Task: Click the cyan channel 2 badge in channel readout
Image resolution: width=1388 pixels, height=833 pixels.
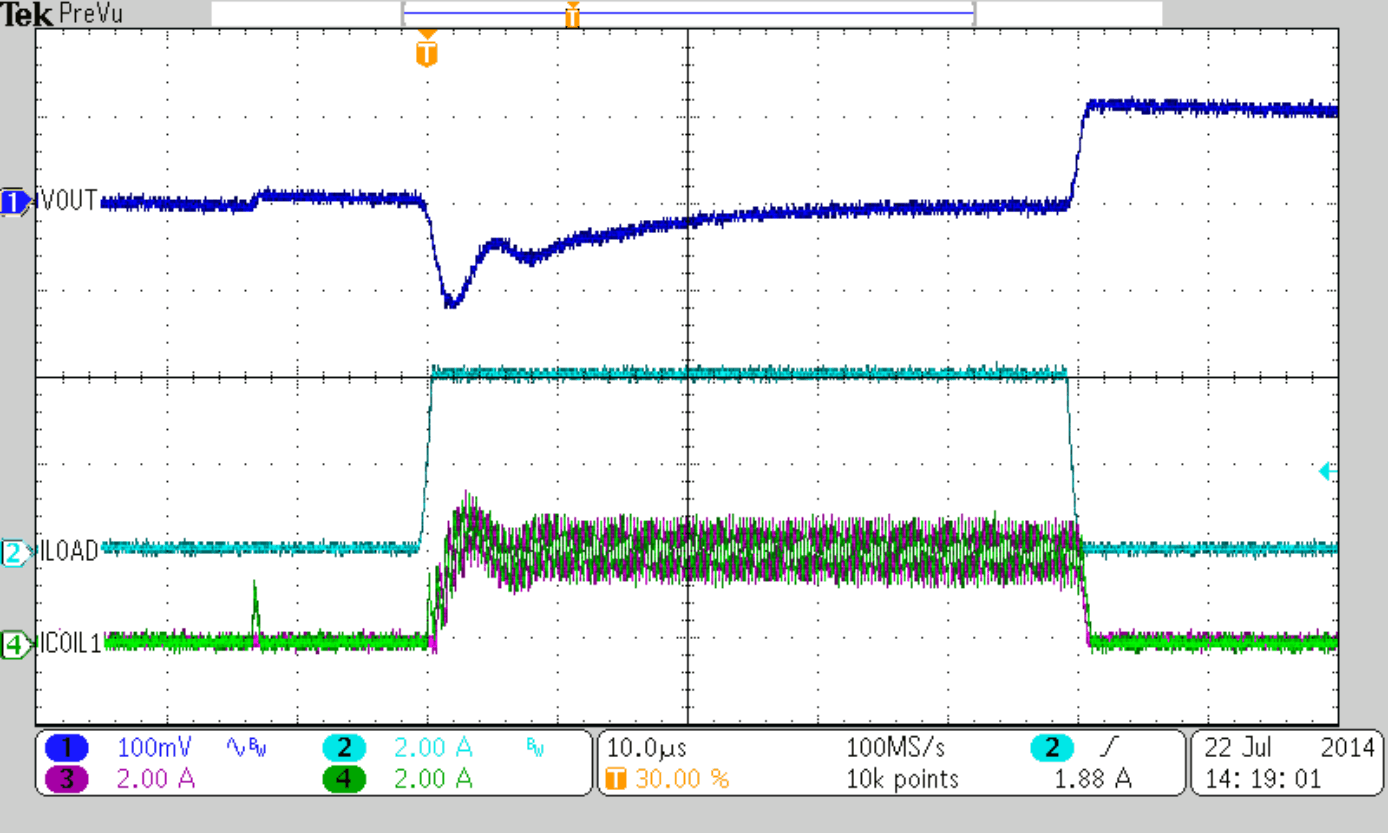Action: click(344, 747)
